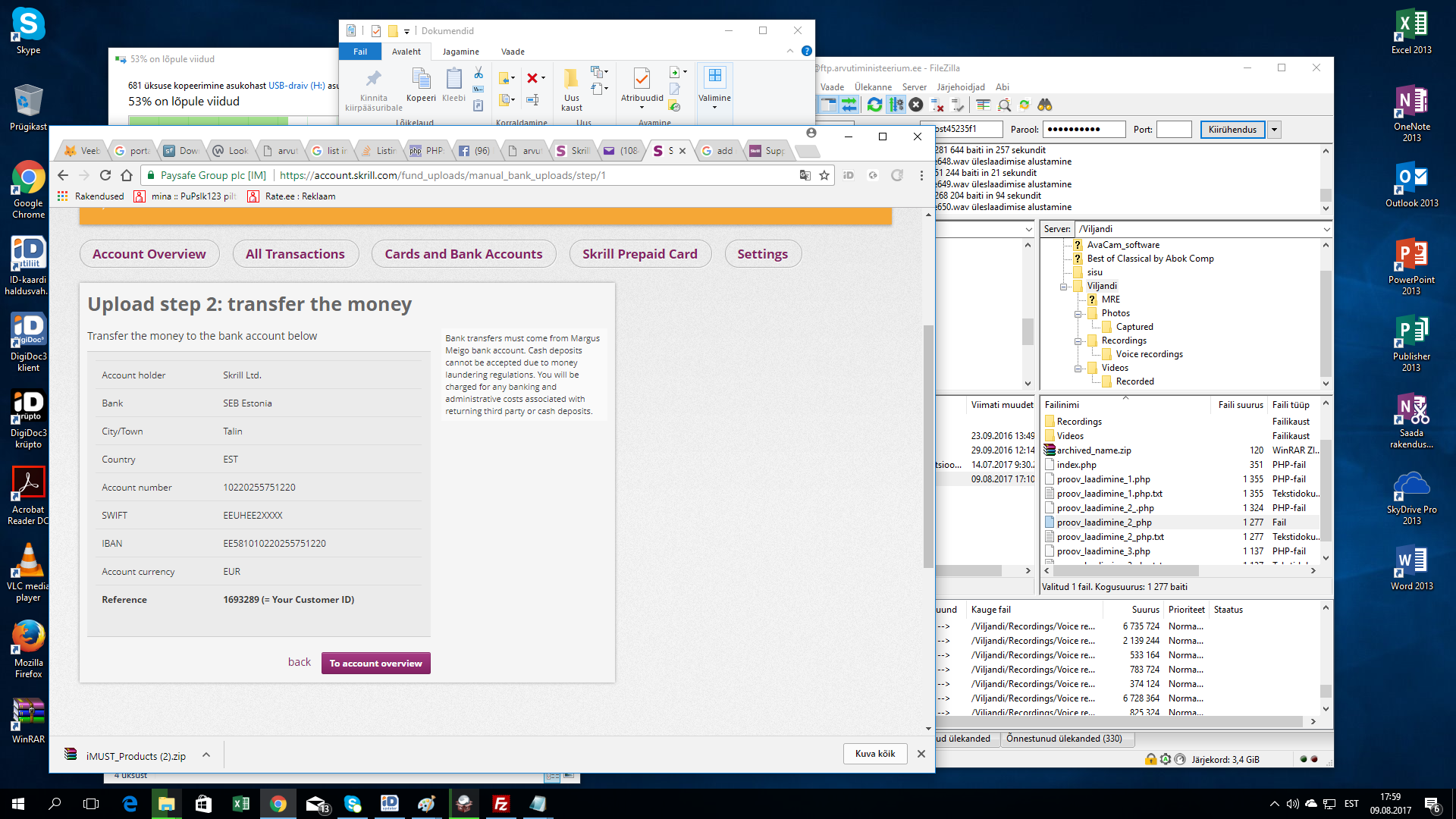The image size is (1456, 819).
Task: Toggle transfer queue processing icon
Action: (x=896, y=105)
